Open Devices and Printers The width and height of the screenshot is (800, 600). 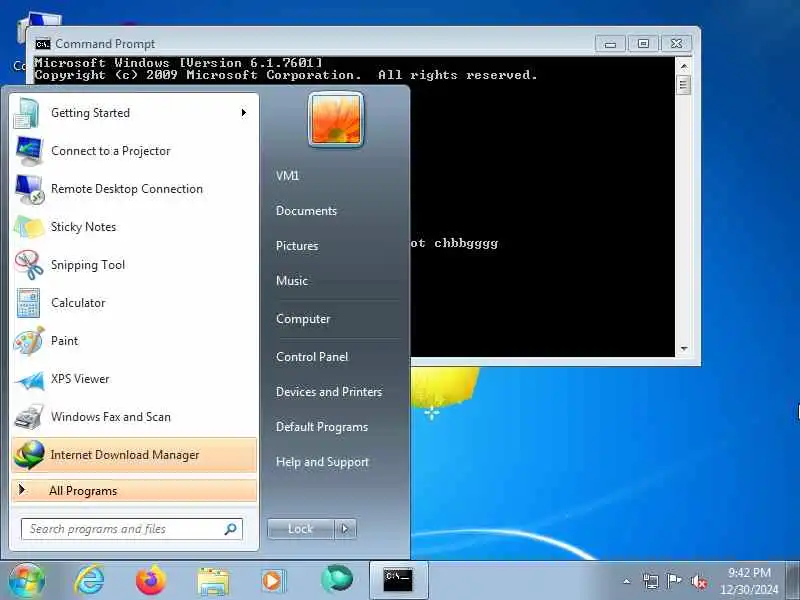329,392
